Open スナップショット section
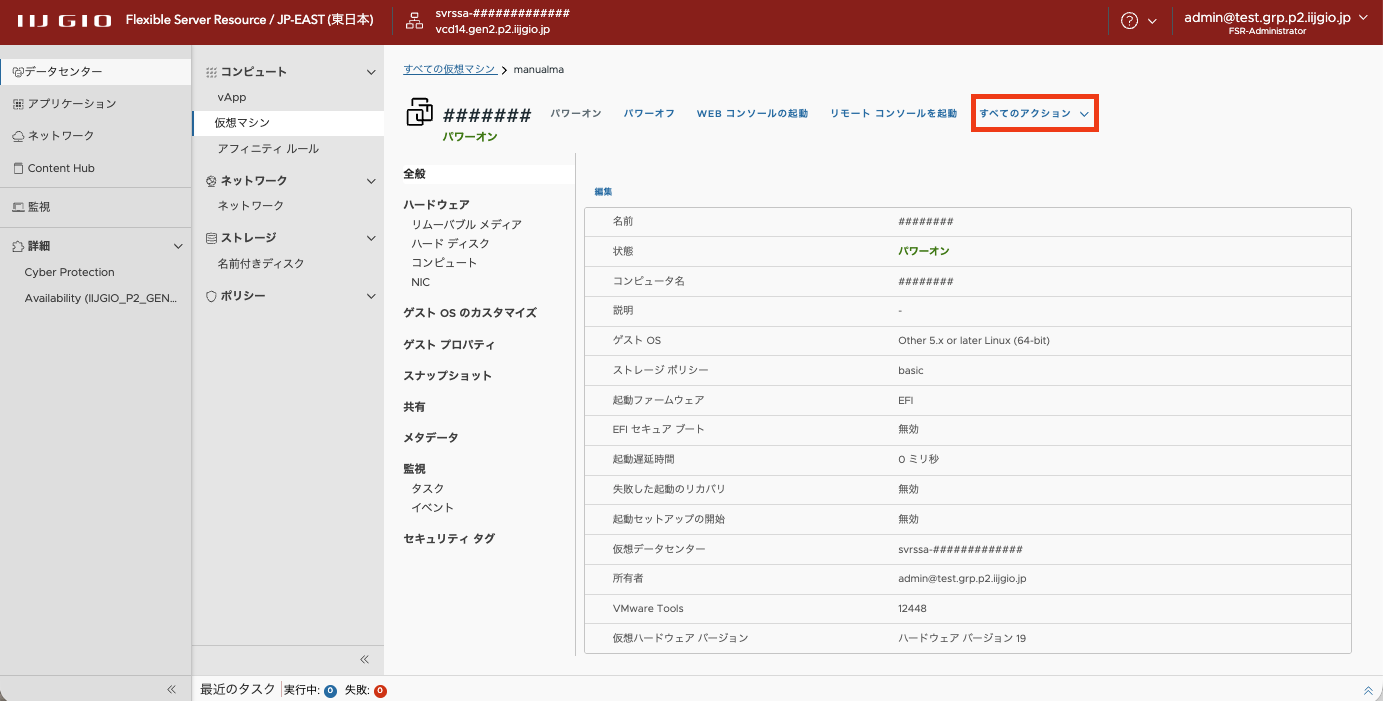 tap(447, 375)
